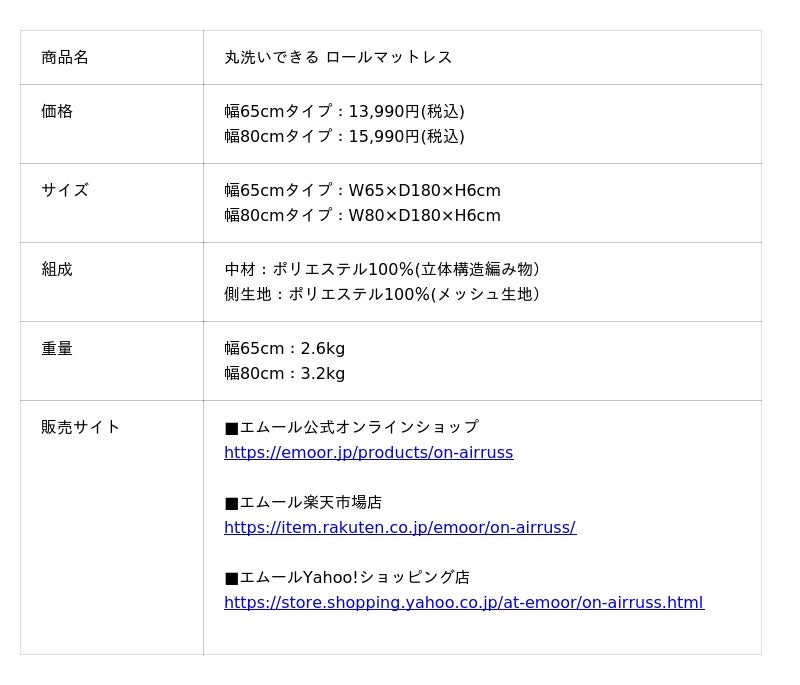Click the 販売サイト row label

tap(81, 428)
